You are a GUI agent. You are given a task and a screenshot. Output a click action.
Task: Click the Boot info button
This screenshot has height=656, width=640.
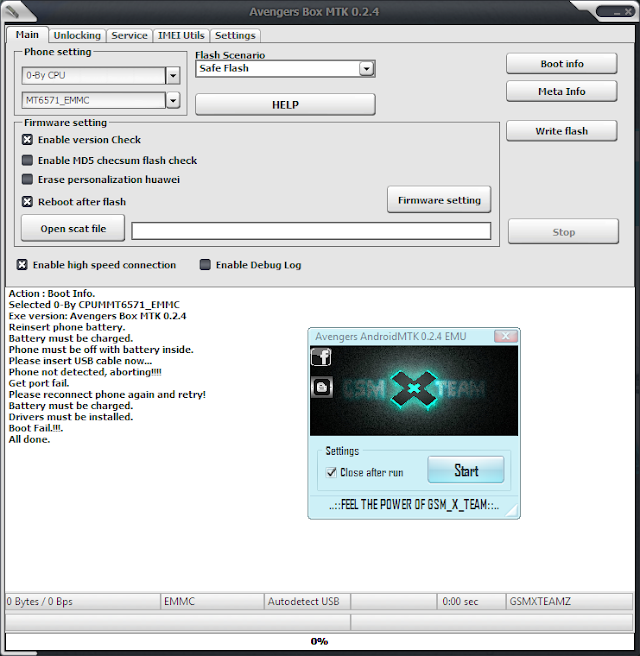pos(562,64)
